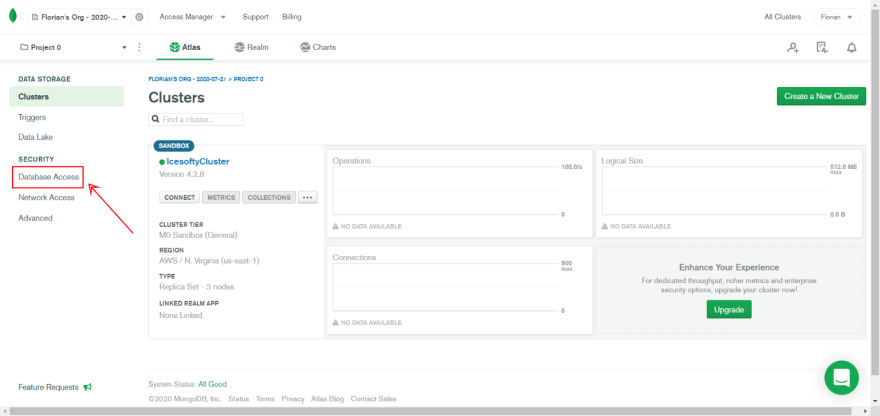
Task: Click the Connections chart panel
Action: [x=459, y=290]
